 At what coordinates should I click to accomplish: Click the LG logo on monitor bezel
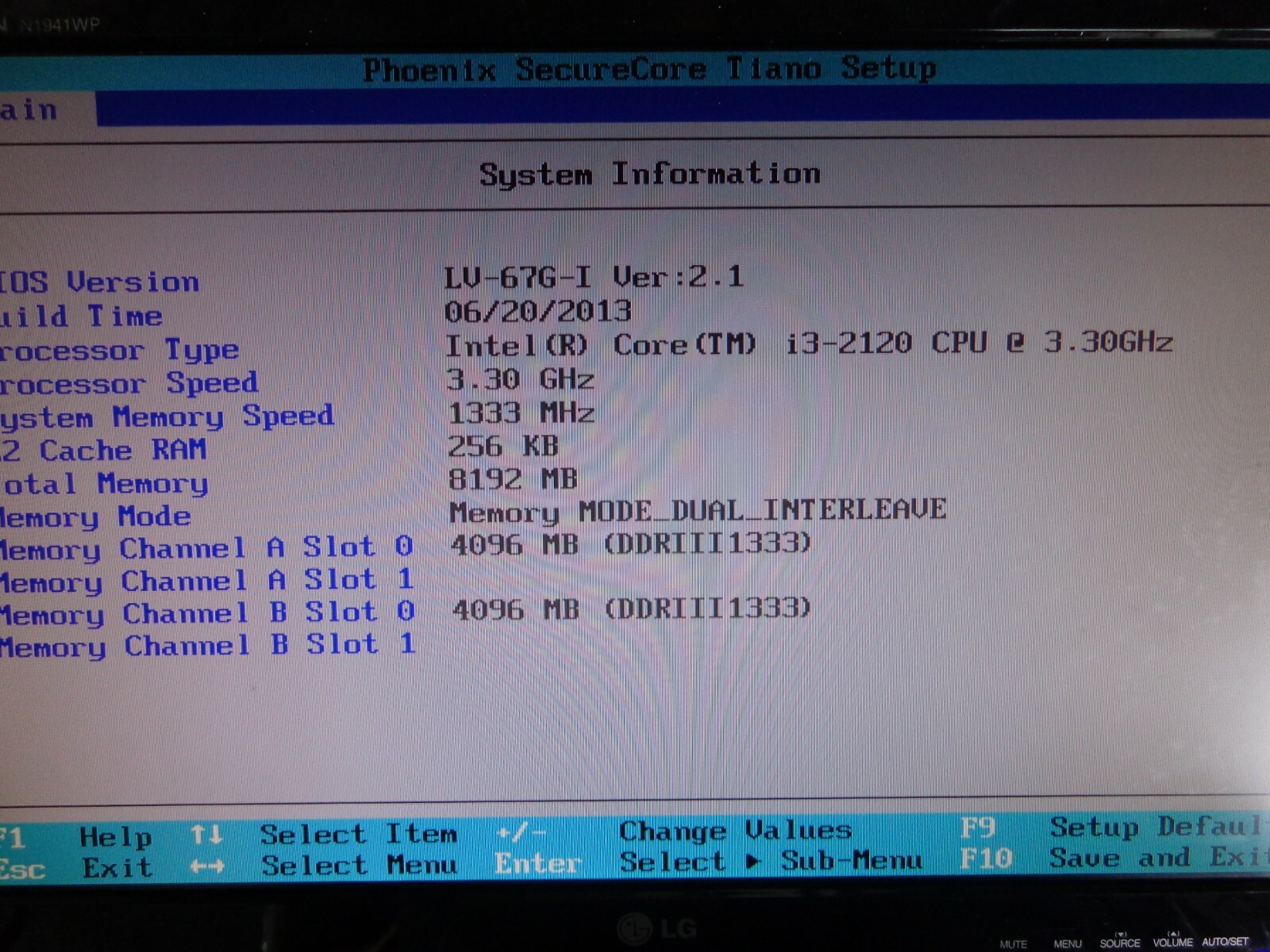click(658, 927)
